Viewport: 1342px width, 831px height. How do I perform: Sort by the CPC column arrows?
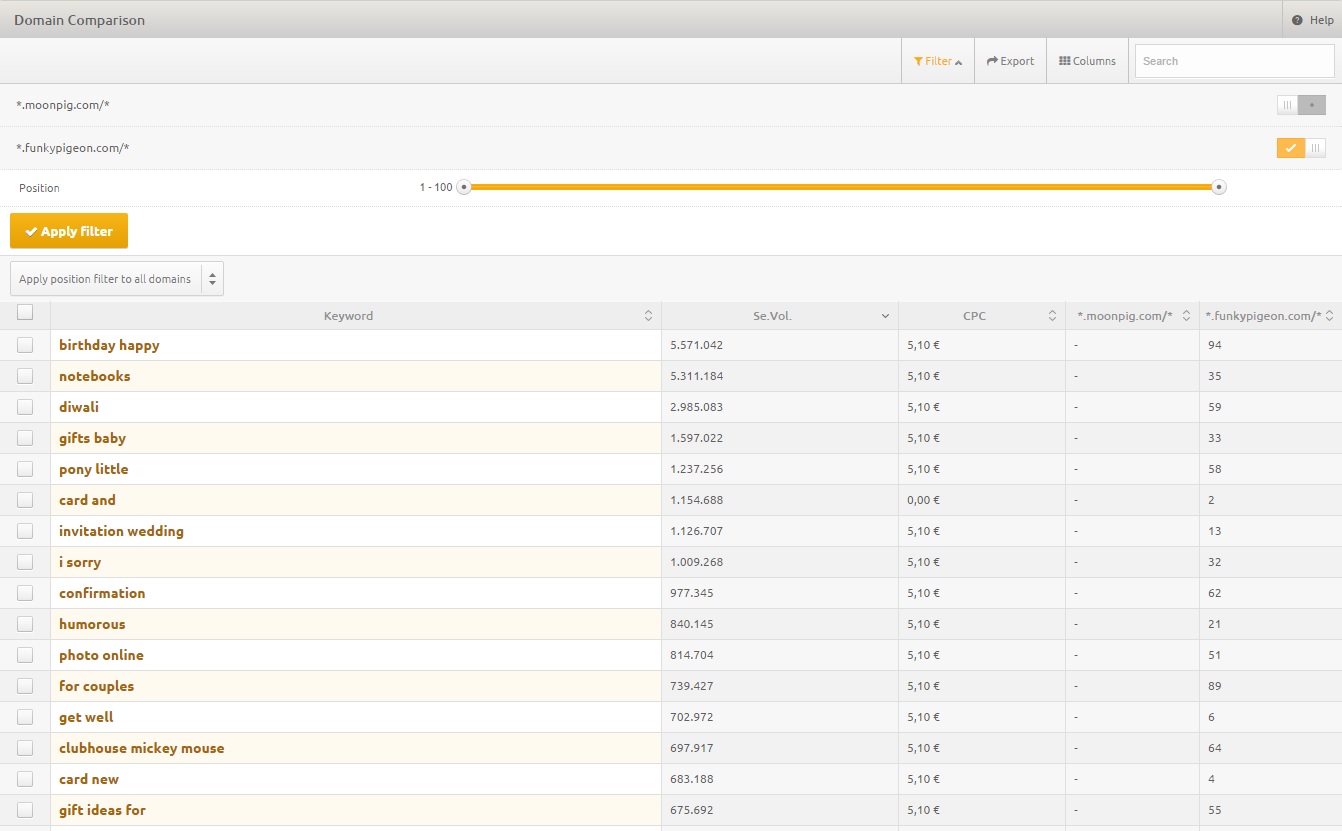tap(1052, 316)
